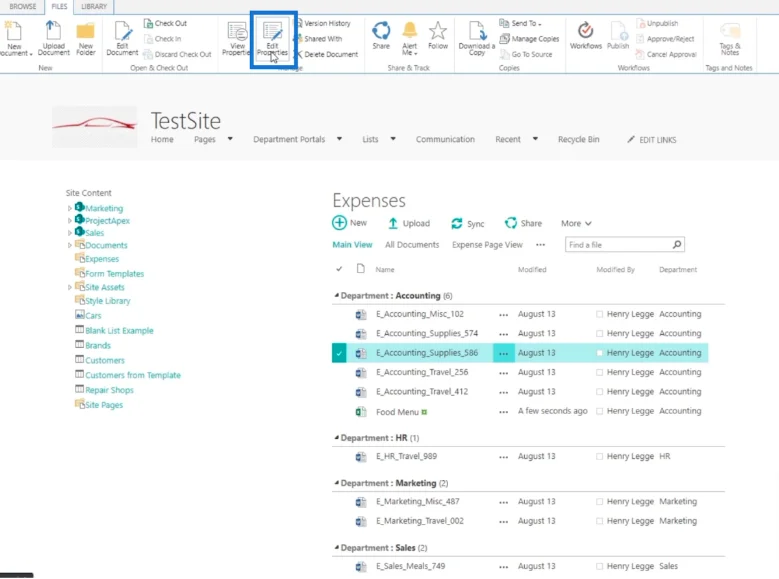The width and height of the screenshot is (779, 579).
Task: Open Tags & Notes
Action: tap(730, 38)
